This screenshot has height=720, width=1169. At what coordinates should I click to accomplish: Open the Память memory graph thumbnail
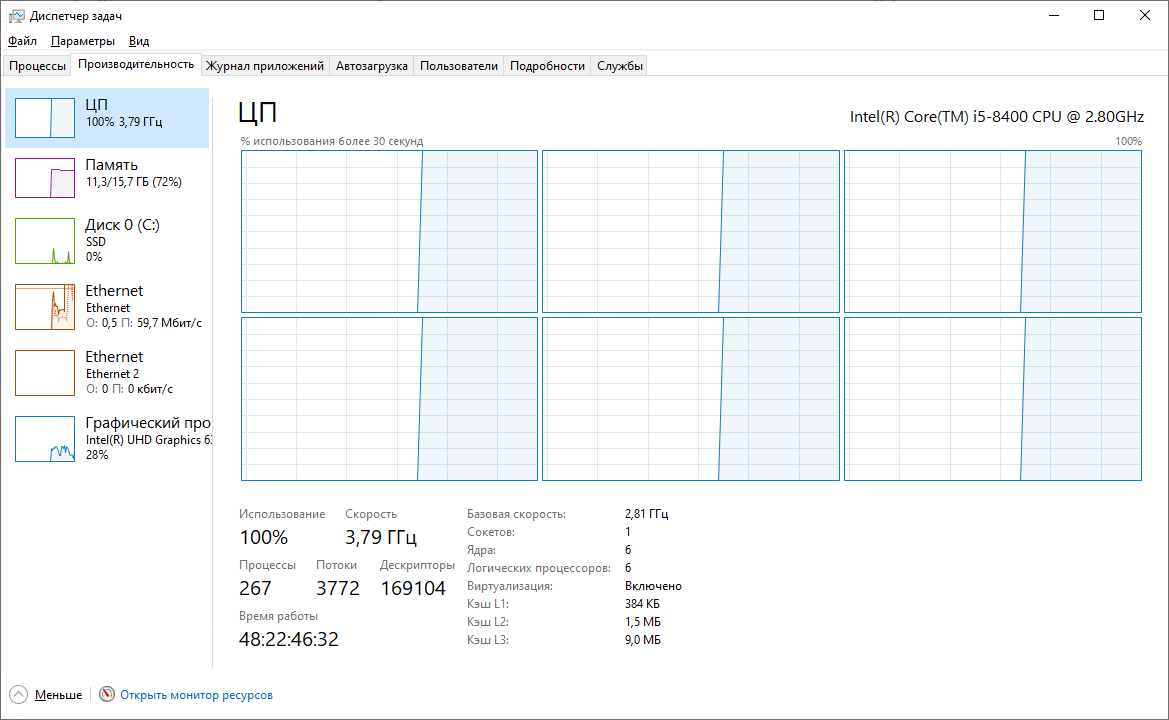click(45, 177)
